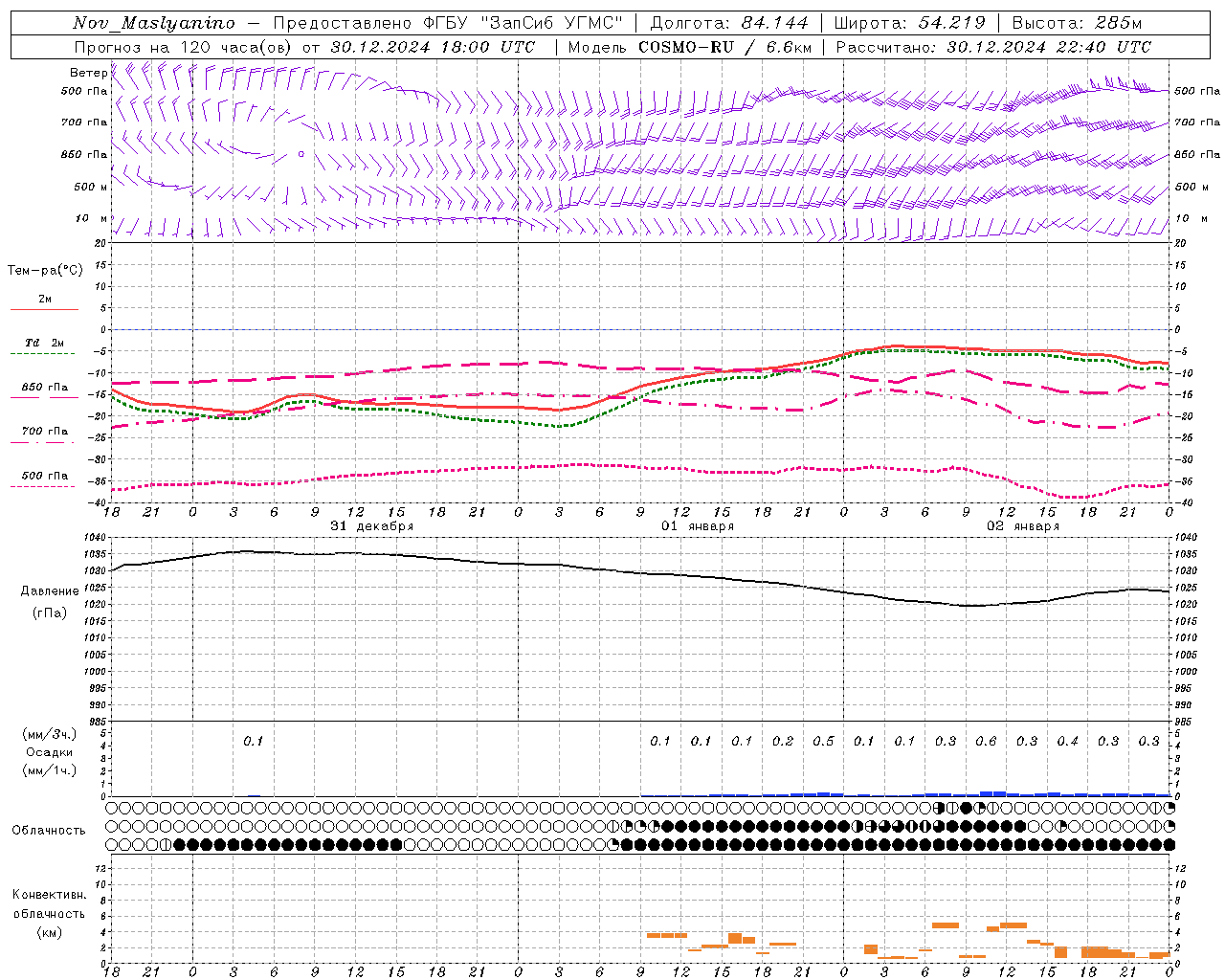Click the 01 января date label
Image resolution: width=1225 pixels, height=980 pixels.
tap(698, 526)
